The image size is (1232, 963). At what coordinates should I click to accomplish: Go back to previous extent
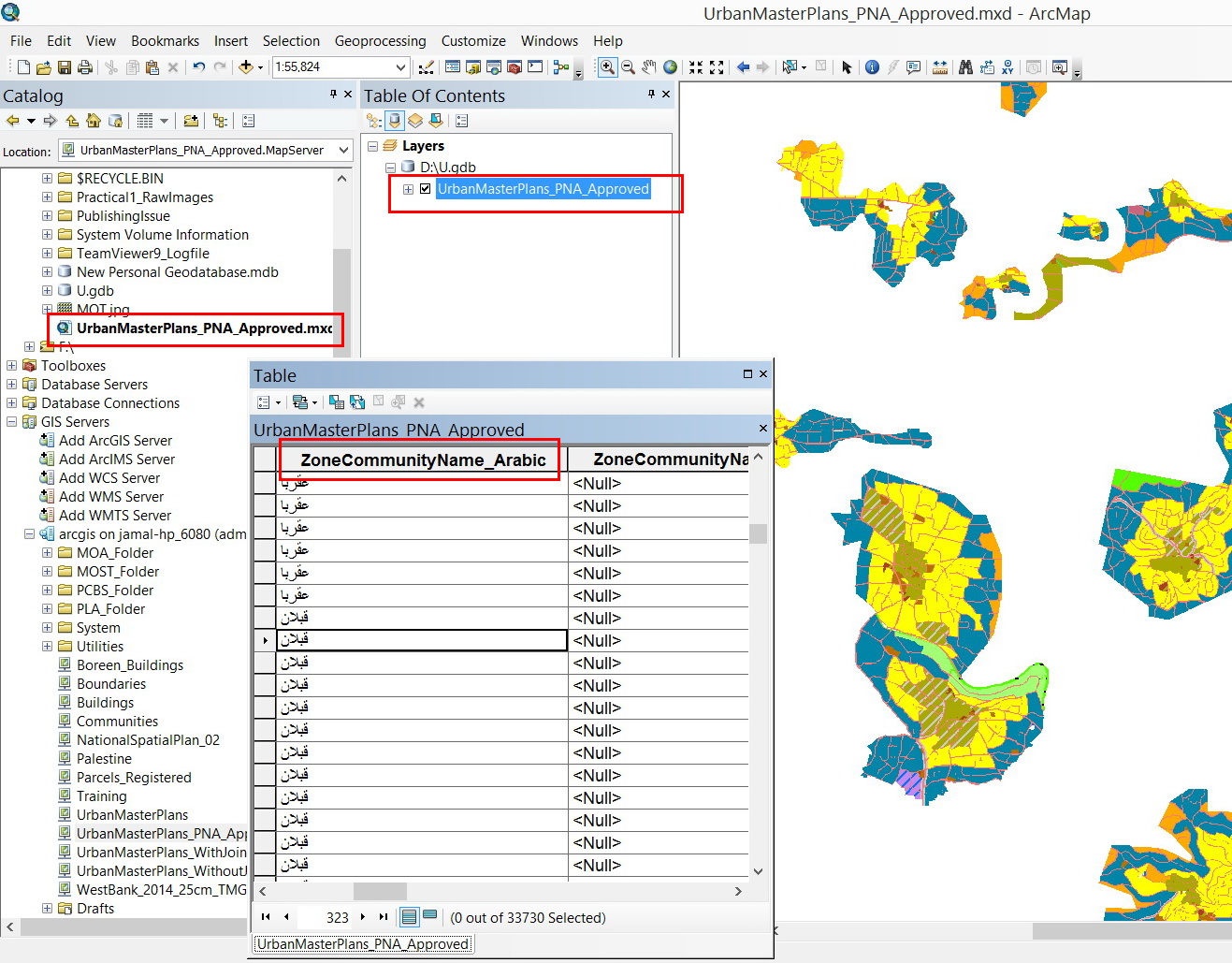pyautogui.click(x=744, y=67)
